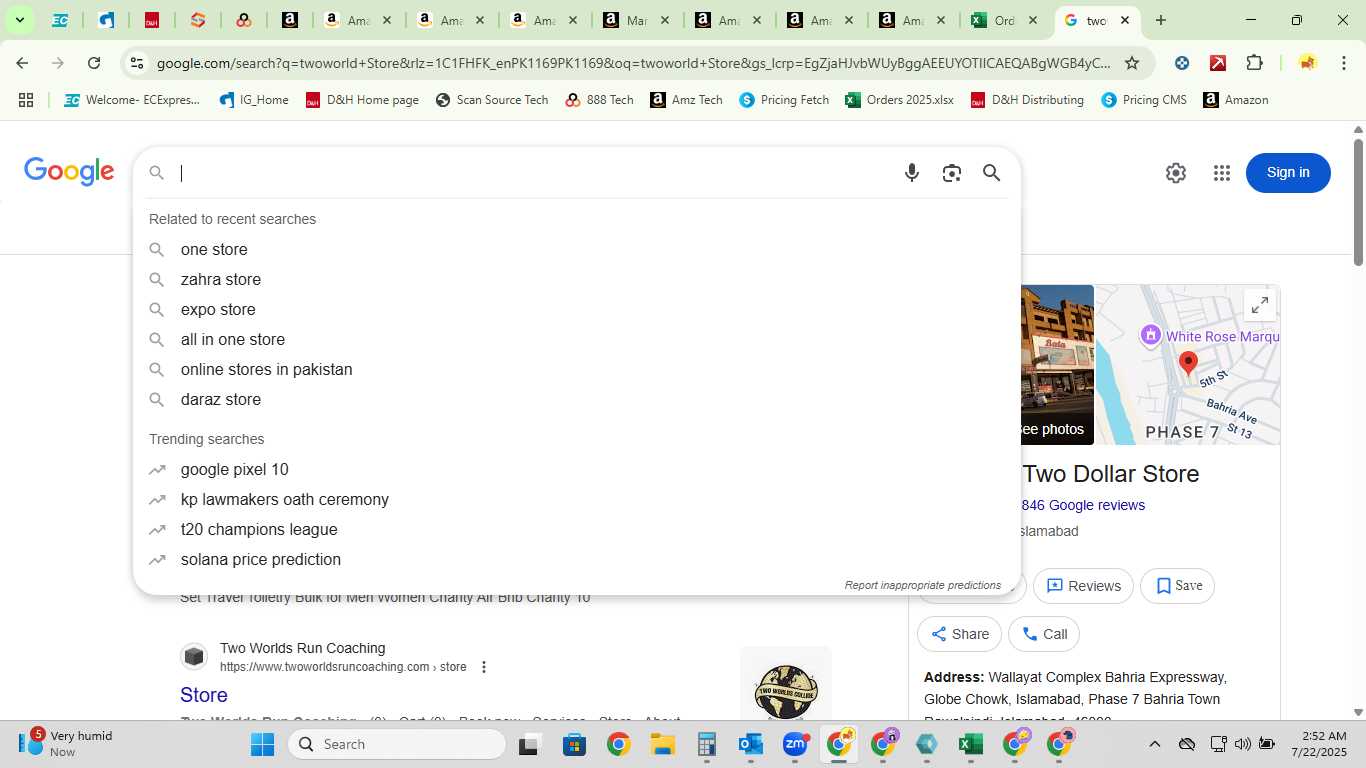Open the tab groups grid icon in the bookmarks bar

pos(26,100)
